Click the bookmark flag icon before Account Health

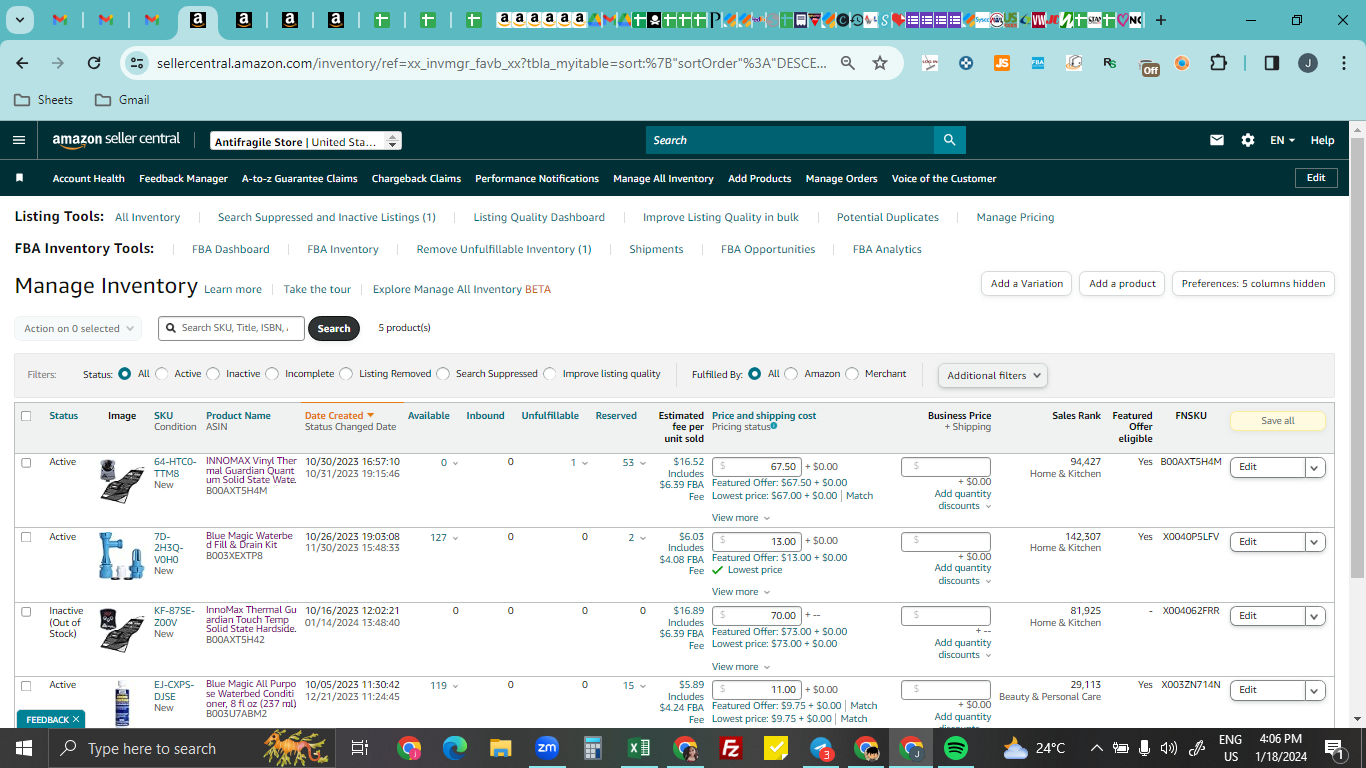[x=19, y=178]
